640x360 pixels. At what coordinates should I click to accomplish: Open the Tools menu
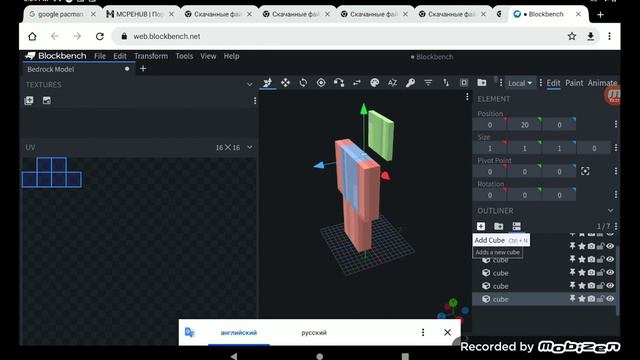pos(184,56)
